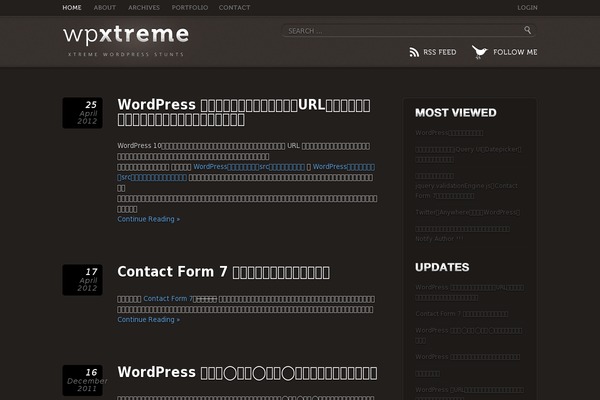Click the Xtreme WordPress Stunts tagline
The image size is (600, 400).
[126, 54]
